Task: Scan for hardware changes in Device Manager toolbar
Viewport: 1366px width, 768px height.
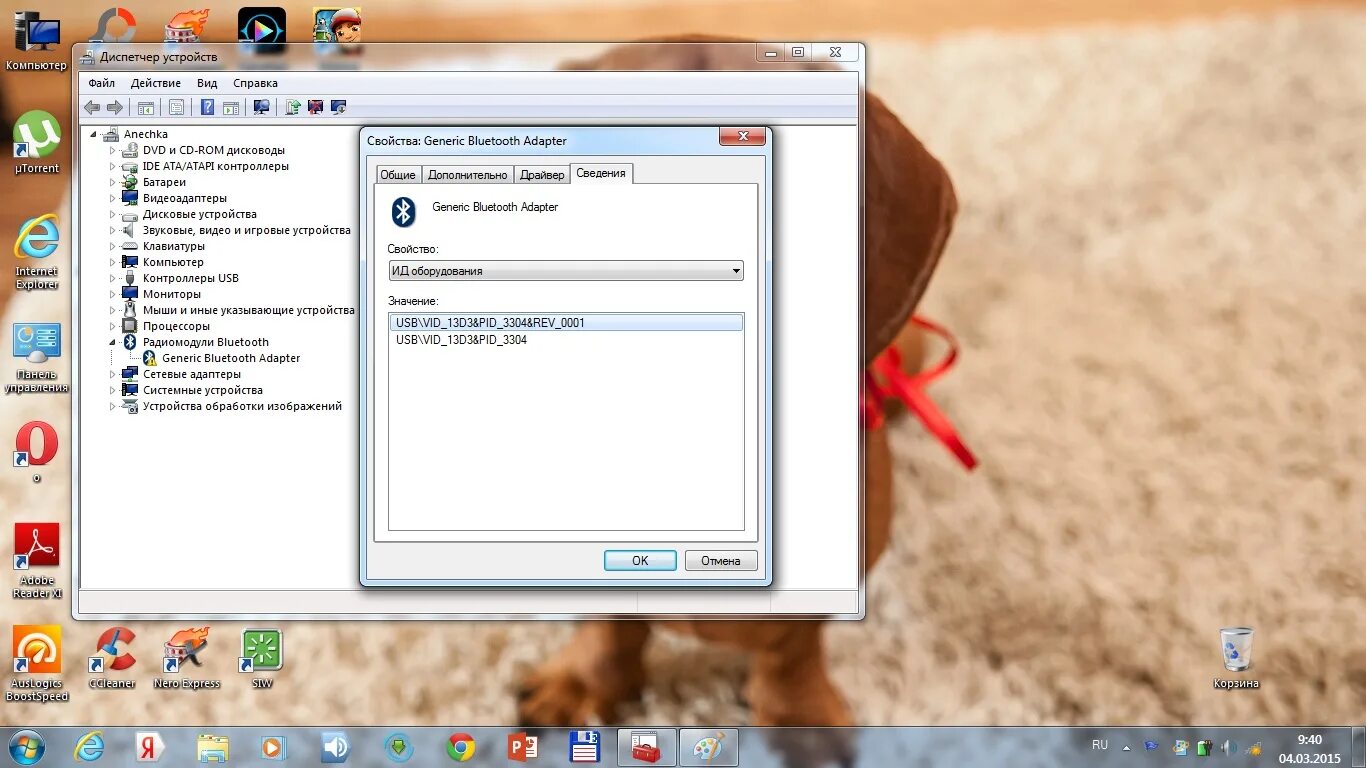Action: [262, 107]
